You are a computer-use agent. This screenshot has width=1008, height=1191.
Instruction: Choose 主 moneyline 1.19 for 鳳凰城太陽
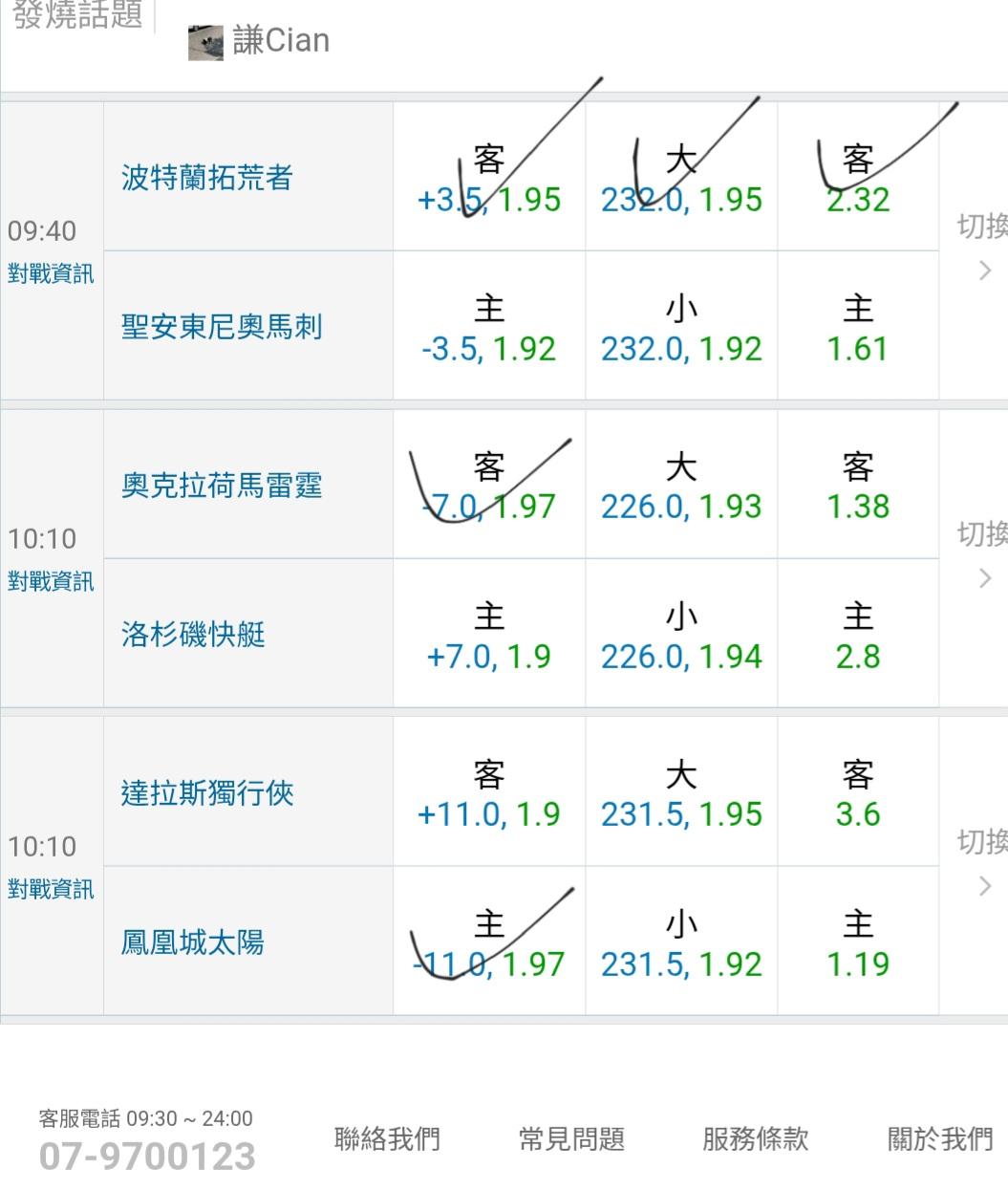pos(857,943)
